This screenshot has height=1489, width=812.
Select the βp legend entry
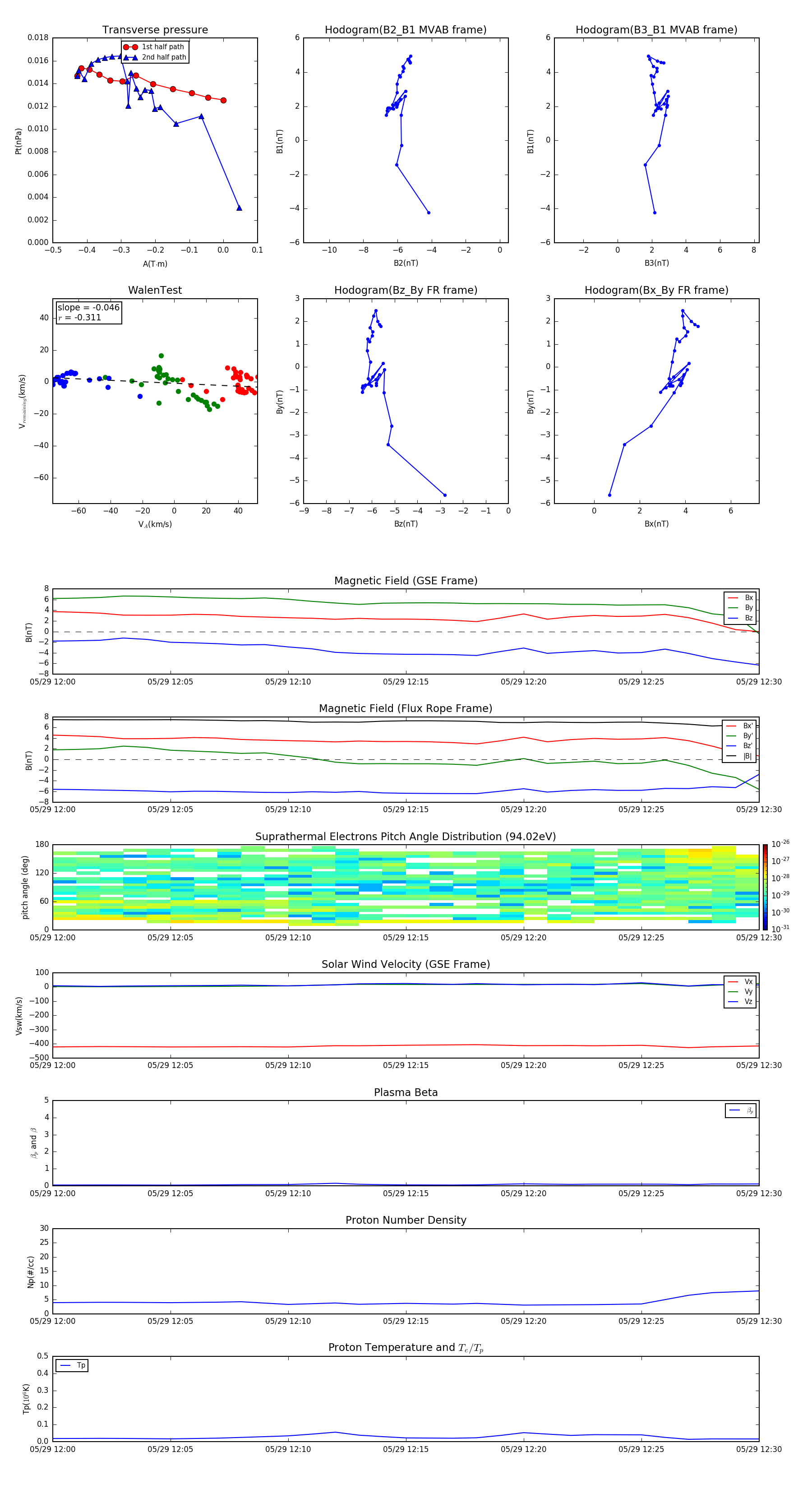pyautogui.click(x=741, y=1110)
